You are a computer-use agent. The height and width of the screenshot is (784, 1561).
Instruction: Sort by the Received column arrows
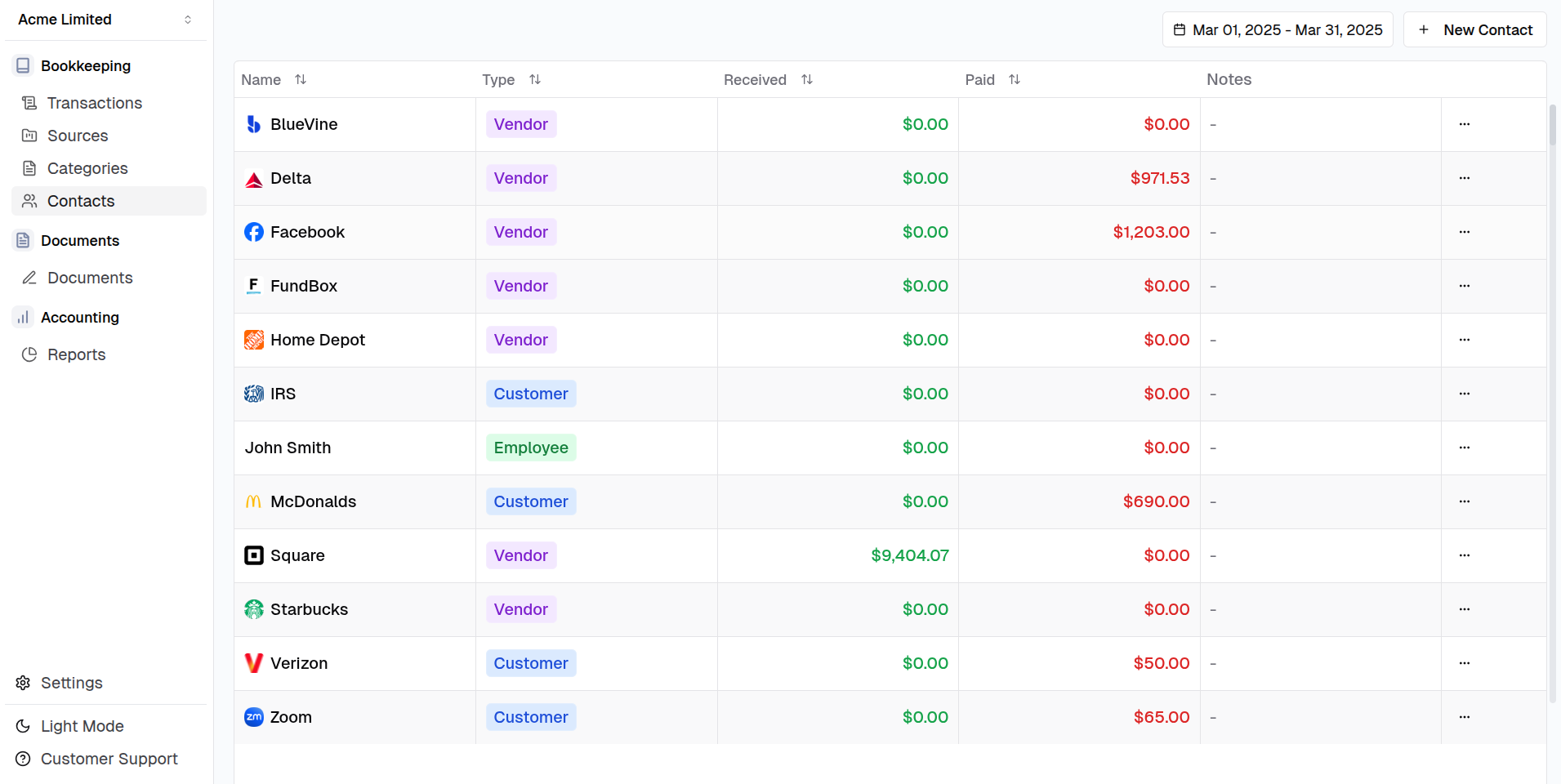click(x=807, y=79)
